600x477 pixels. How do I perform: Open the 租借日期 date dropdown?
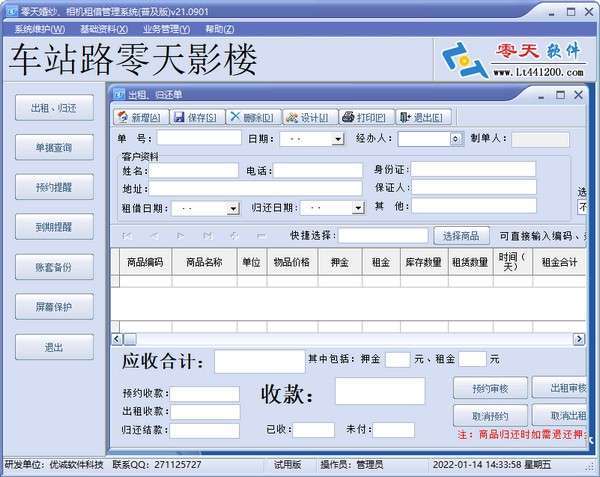click(233, 208)
